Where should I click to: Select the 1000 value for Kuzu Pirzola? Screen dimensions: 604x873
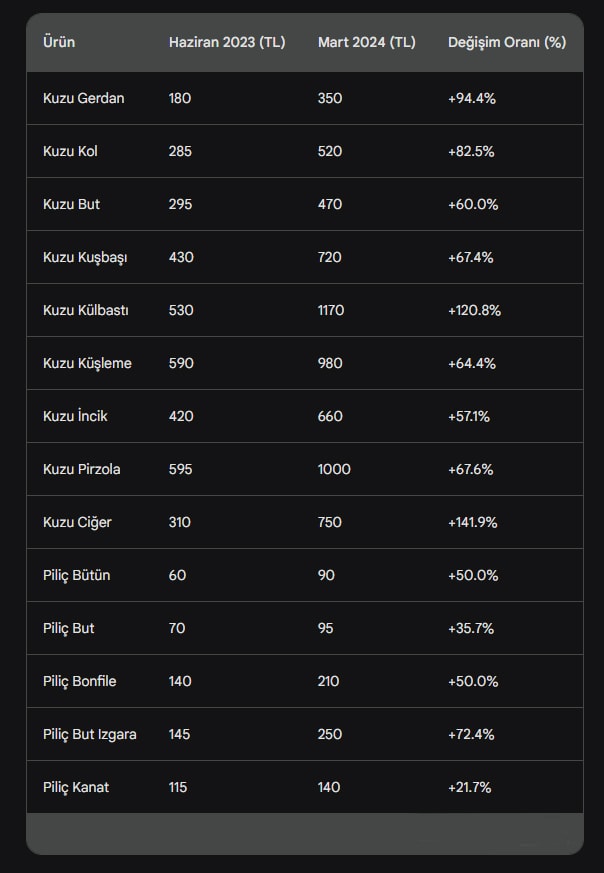[x=334, y=469]
